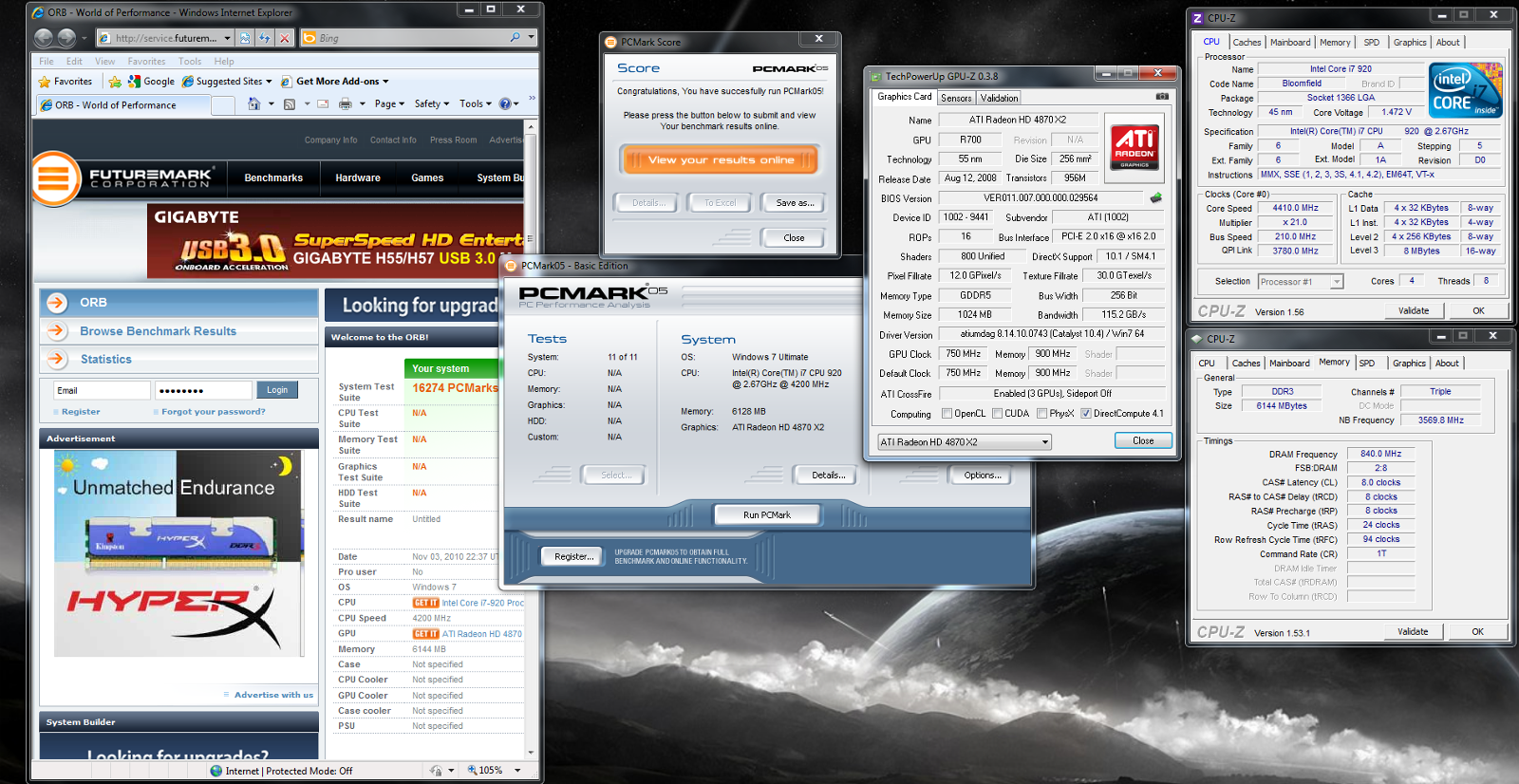1519x784 pixels.
Task: Click the GET IT badge beside Intel Core i7-920
Action: click(x=425, y=603)
